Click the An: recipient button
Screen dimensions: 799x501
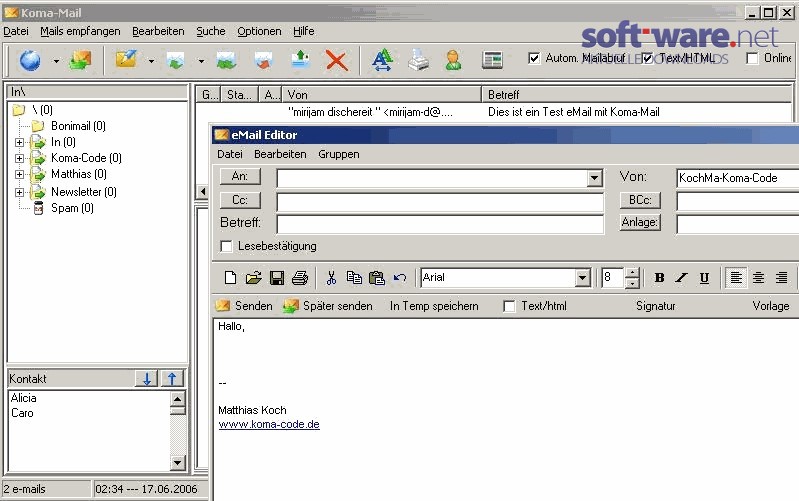point(240,176)
